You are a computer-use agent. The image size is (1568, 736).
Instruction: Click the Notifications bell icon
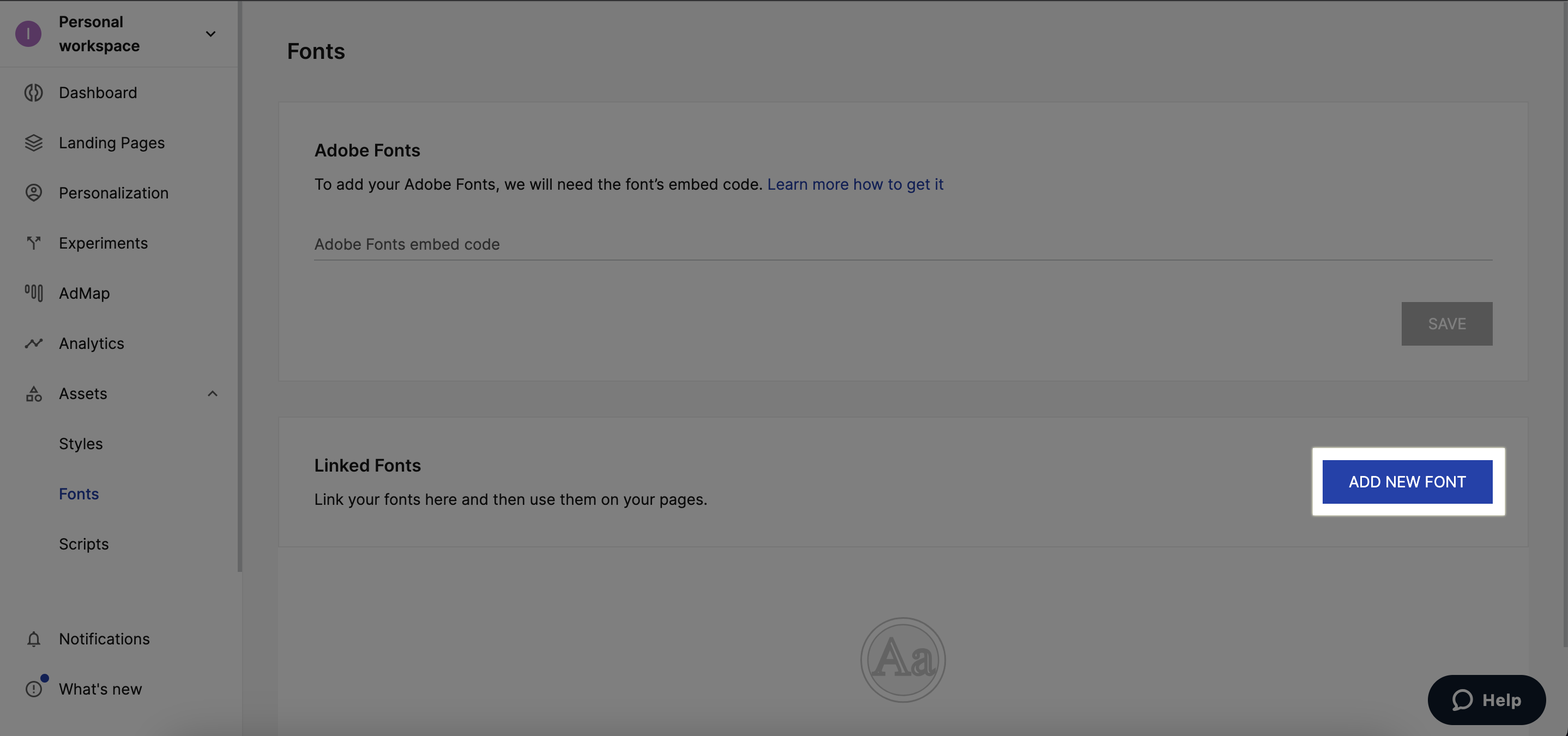(33, 638)
